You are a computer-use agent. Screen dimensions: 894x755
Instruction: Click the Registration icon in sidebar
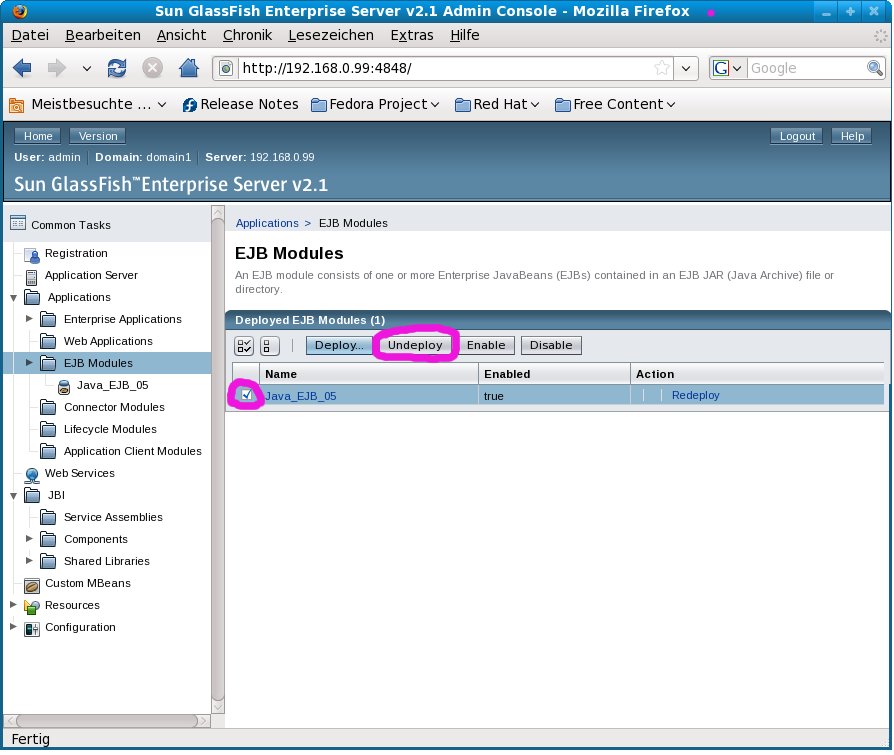31,254
